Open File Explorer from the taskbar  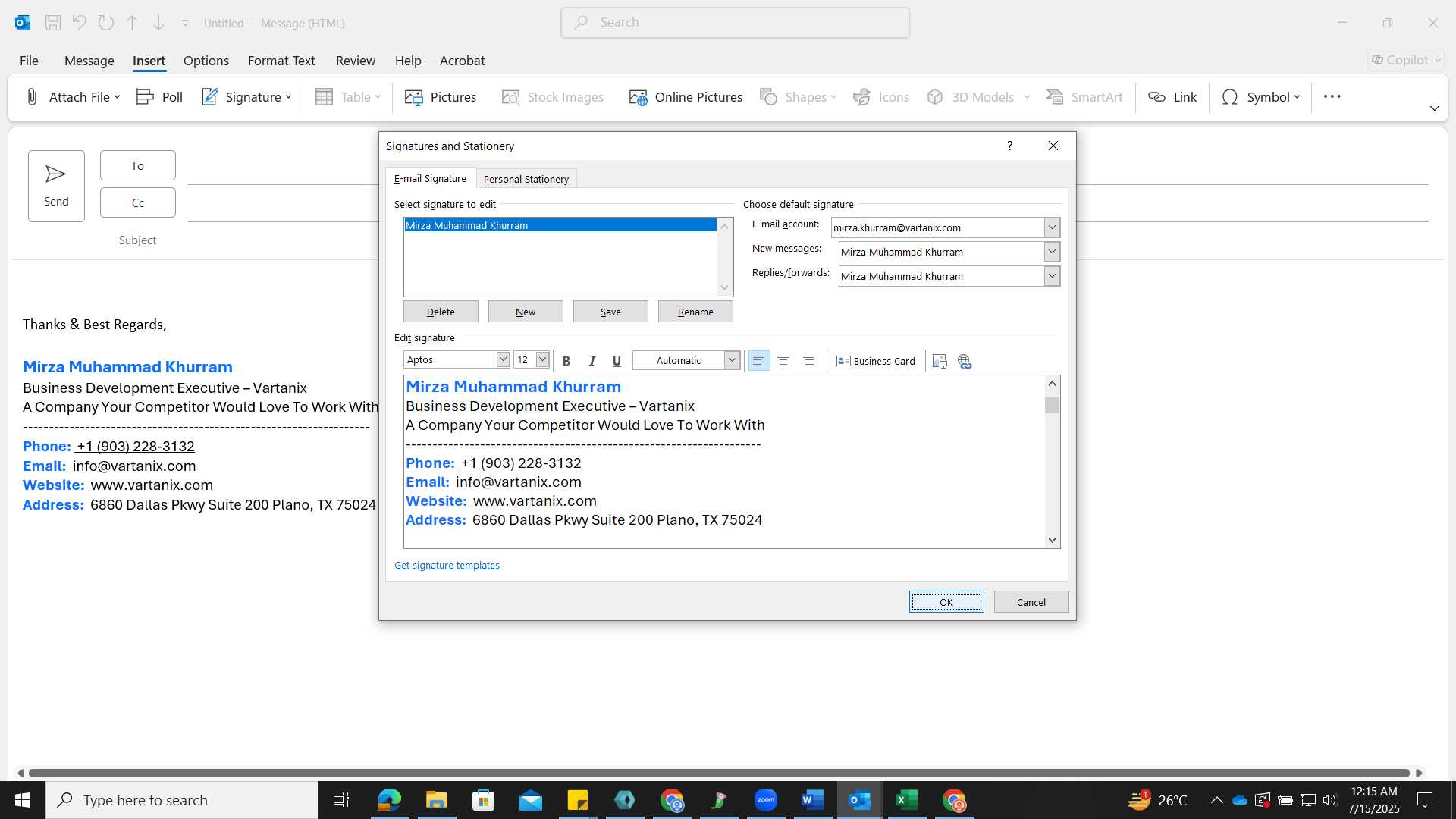436,800
